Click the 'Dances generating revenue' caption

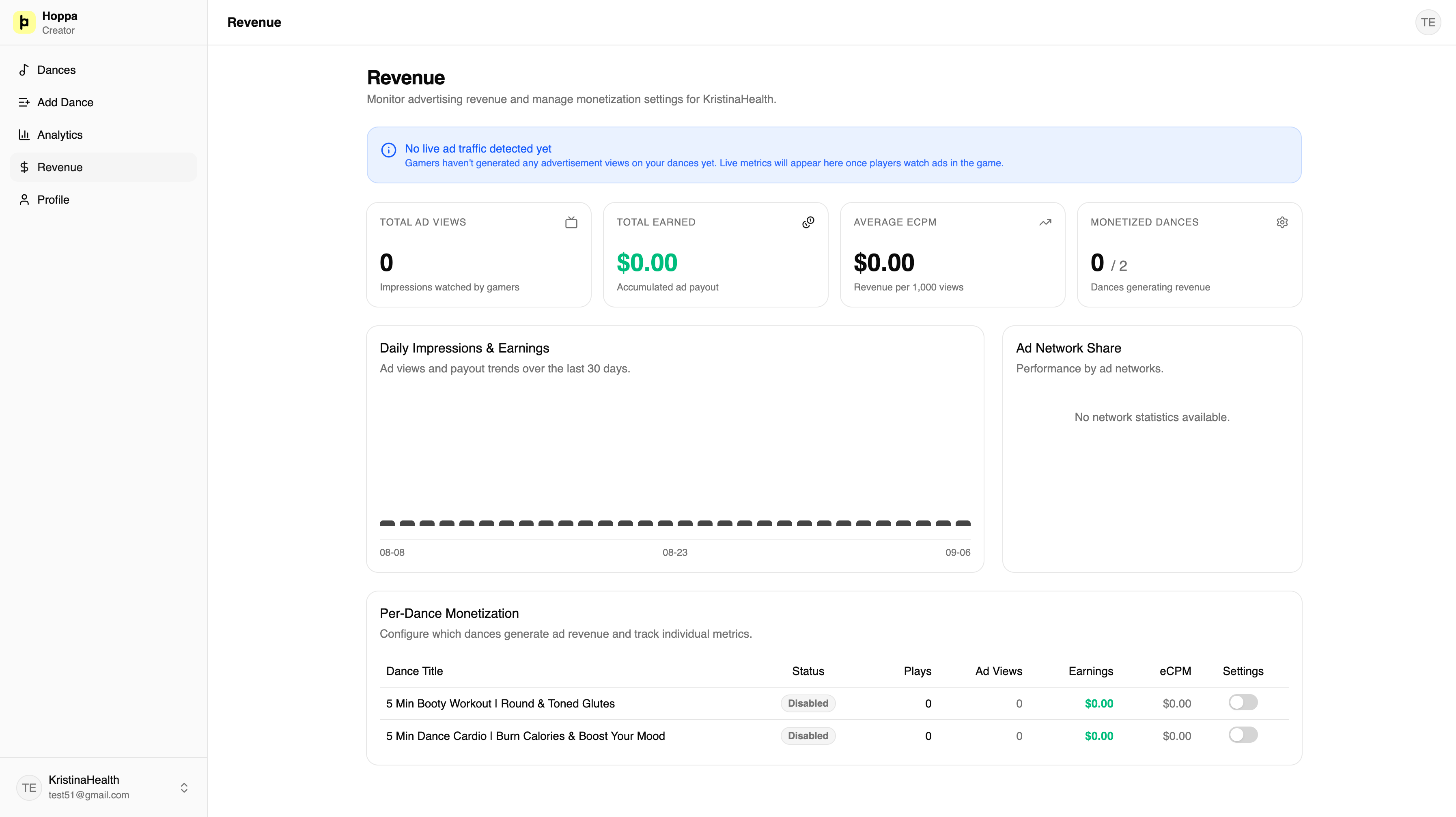tap(1150, 287)
